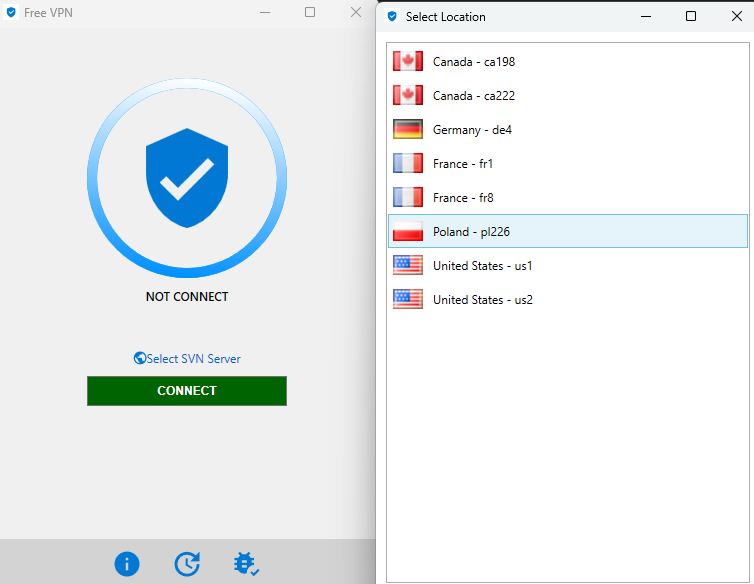Click the Germany flag icon

point(408,130)
